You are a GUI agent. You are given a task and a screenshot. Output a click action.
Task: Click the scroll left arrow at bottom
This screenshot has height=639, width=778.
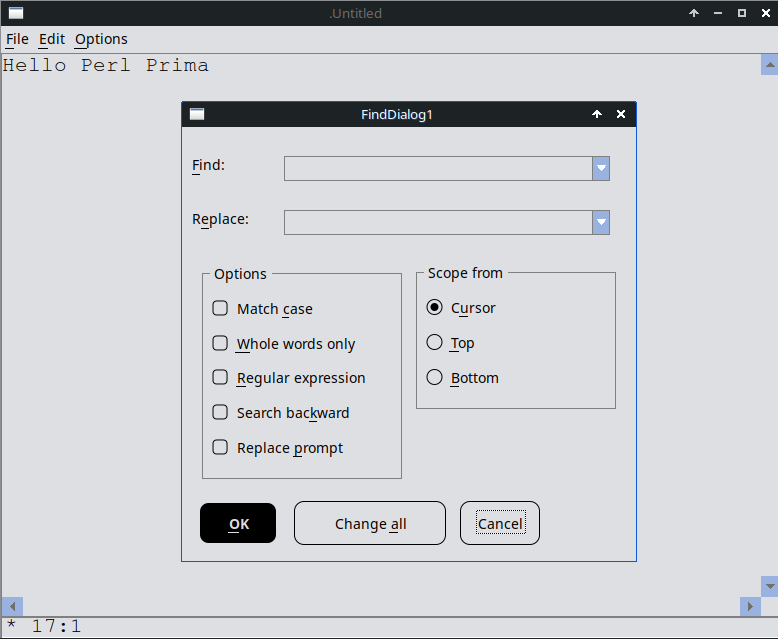click(x=12, y=606)
